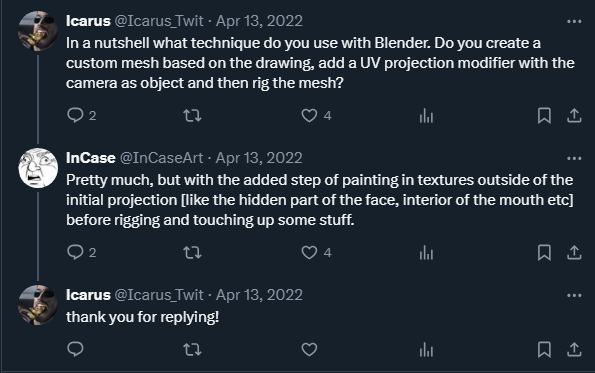The height and width of the screenshot is (373, 595).
Task: Open more options on 'thank you for replying' tweet
Action: tap(574, 295)
